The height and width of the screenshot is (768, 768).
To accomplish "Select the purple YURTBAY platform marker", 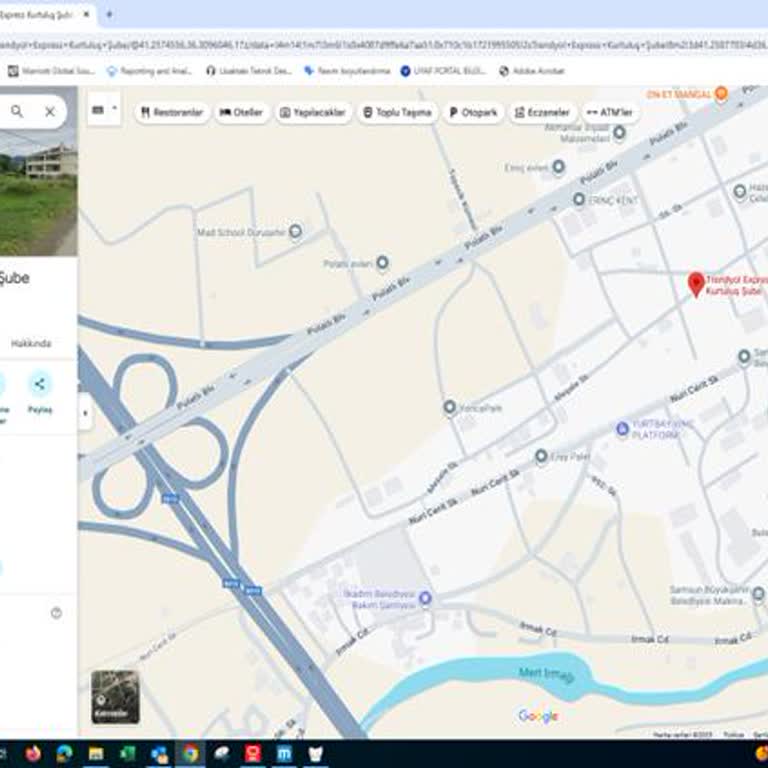I will pyautogui.click(x=622, y=429).
